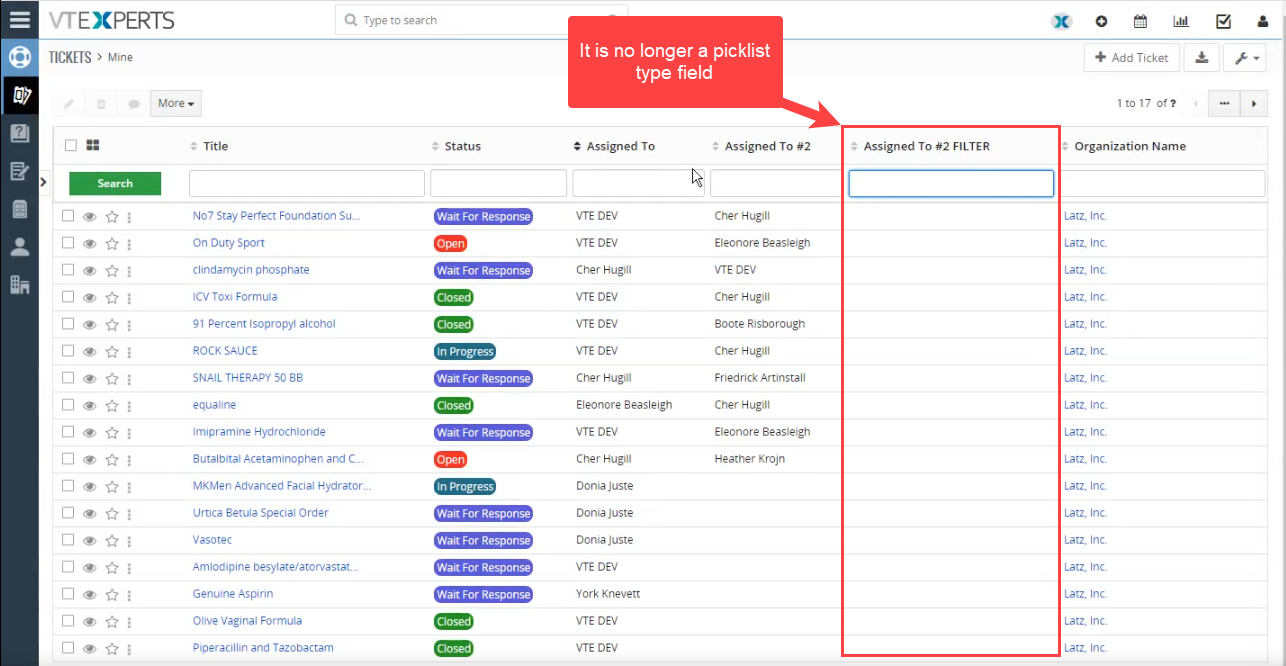Click the import download icon button
Viewport: 1286px width, 666px height.
(1201, 57)
